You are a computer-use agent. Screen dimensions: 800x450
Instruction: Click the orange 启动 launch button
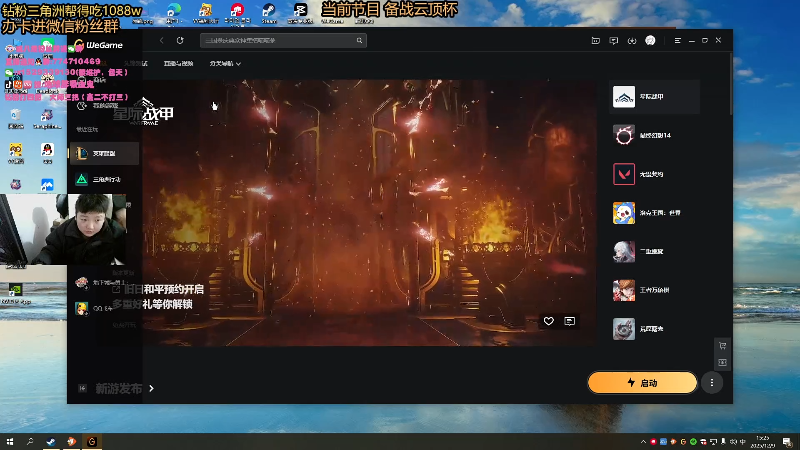click(642, 383)
